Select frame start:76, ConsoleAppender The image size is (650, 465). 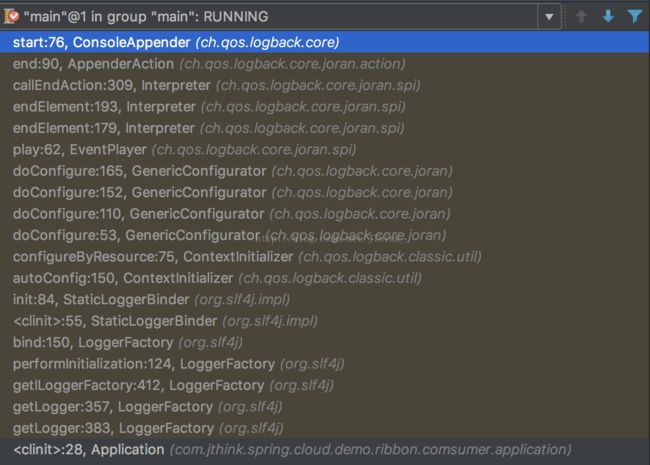coord(176,43)
